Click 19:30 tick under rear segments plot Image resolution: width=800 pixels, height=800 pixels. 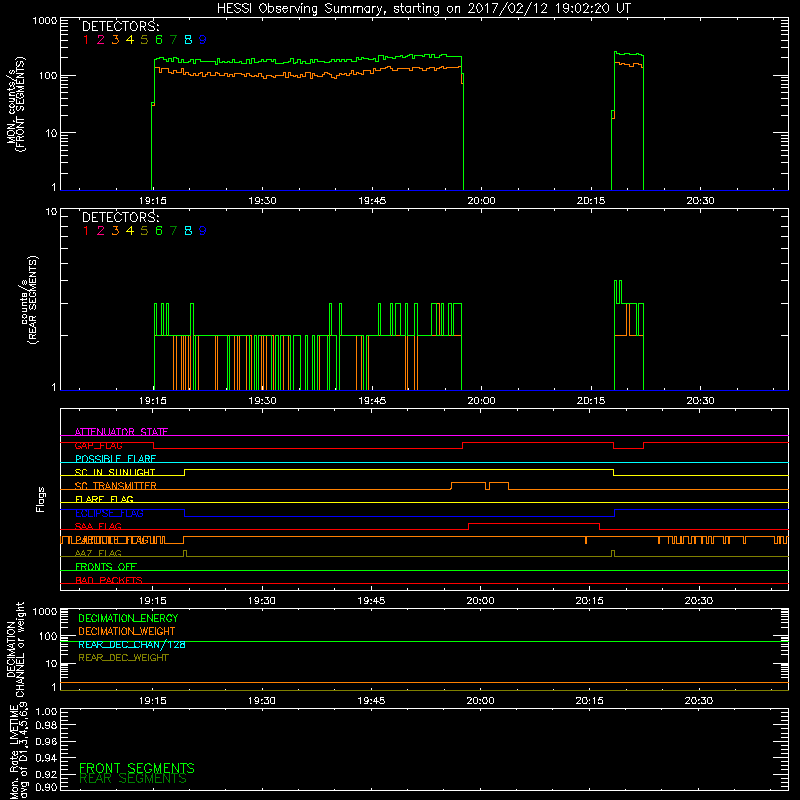point(262,401)
